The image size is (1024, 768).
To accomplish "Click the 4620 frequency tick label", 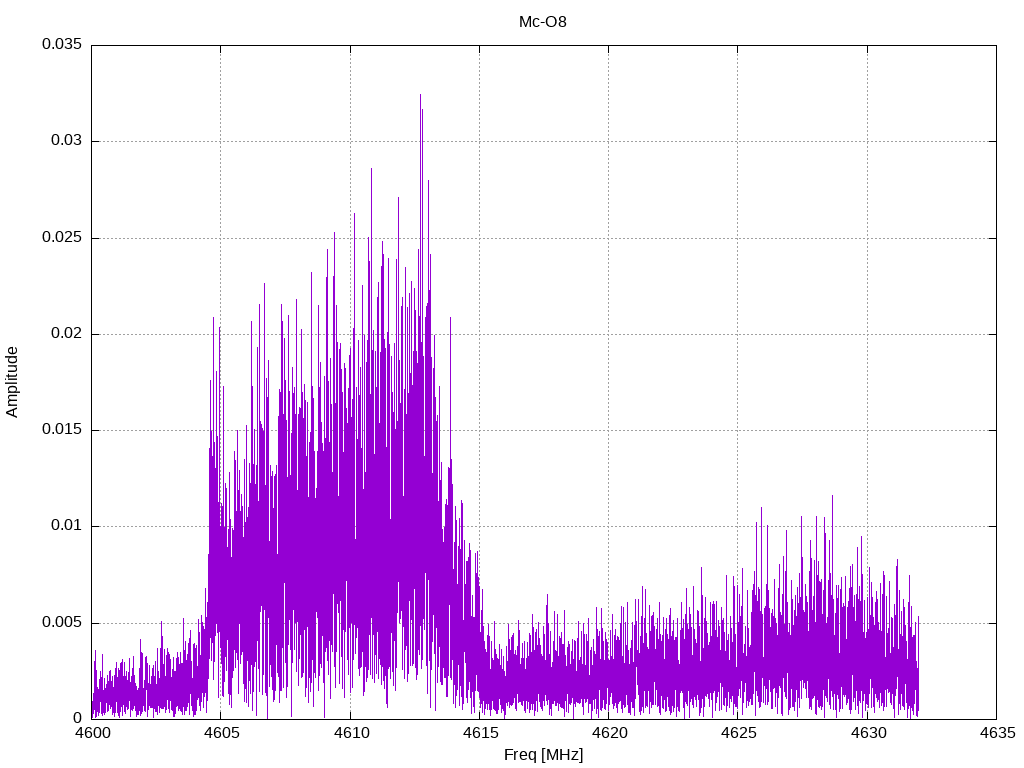I will tap(609, 733).
